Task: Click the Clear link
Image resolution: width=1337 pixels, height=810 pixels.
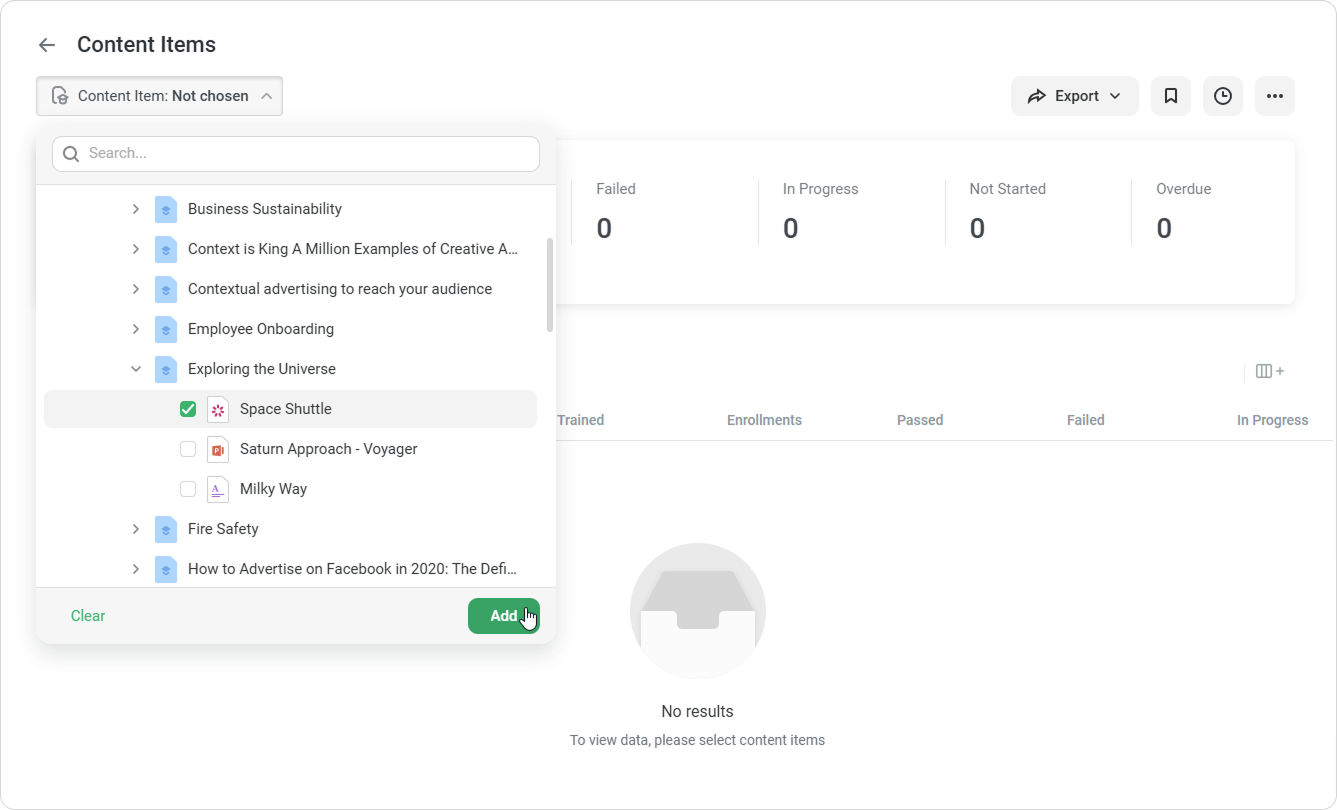Action: pos(88,616)
